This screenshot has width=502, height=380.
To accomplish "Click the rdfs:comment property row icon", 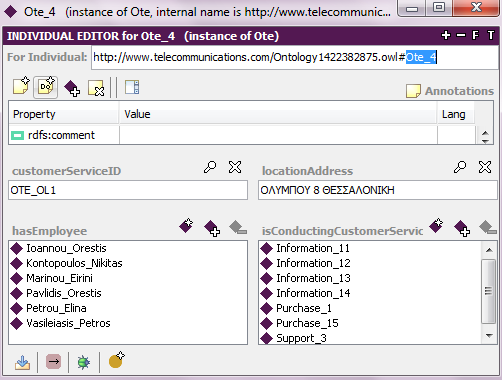I will coord(17,135).
